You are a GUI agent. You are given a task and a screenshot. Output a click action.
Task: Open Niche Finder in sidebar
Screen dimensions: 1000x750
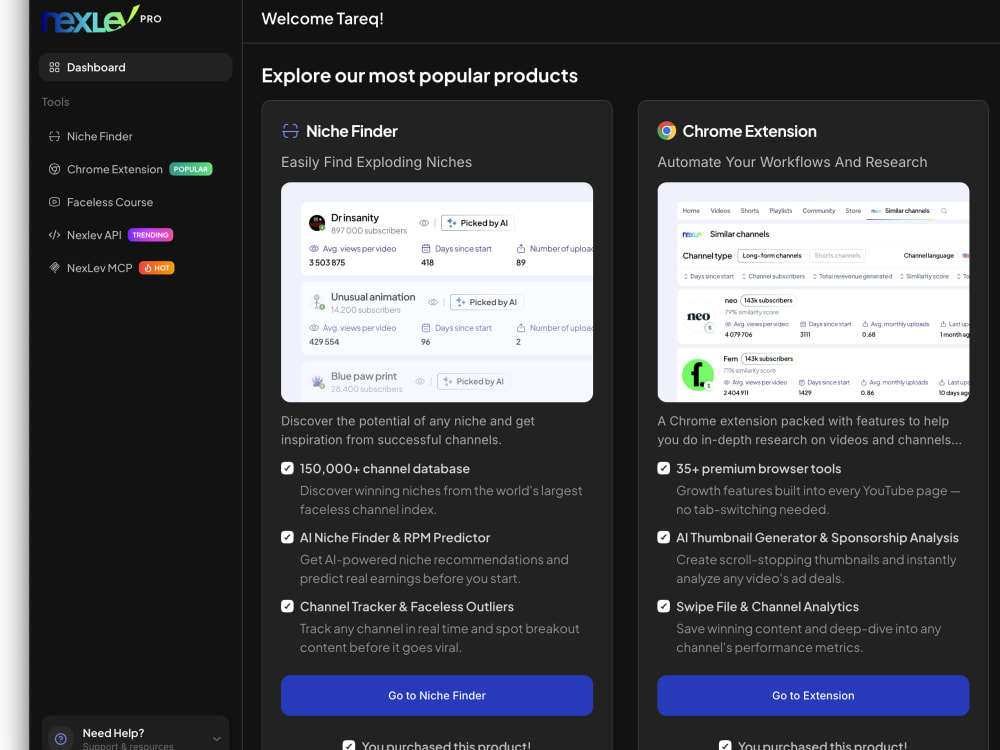click(x=135, y=136)
